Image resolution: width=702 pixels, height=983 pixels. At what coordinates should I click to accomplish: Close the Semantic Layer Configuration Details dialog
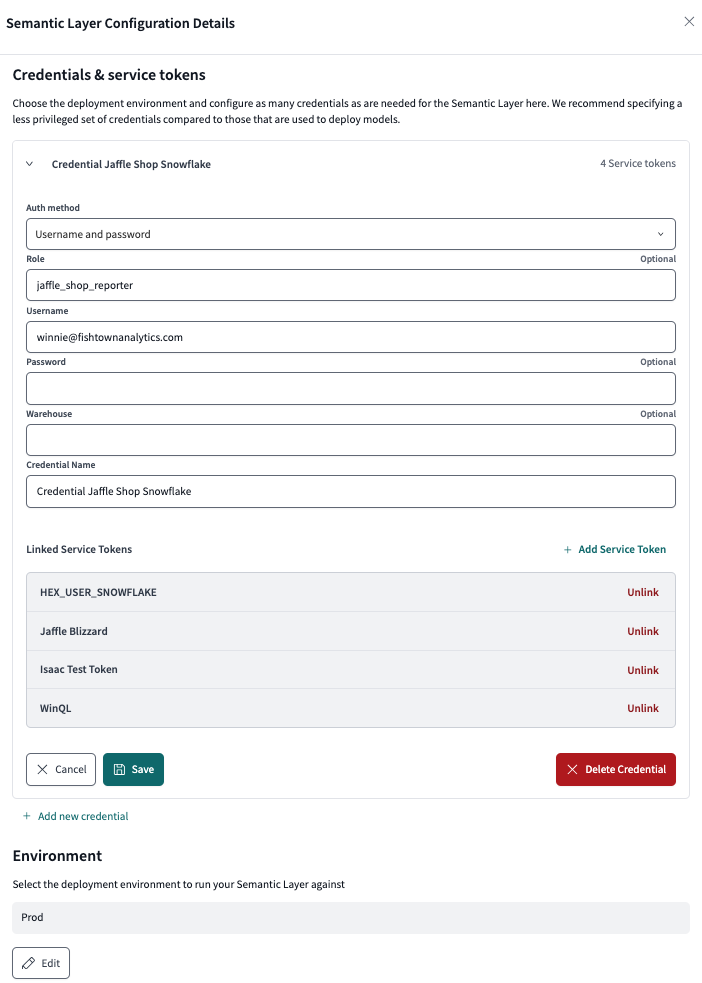[689, 21]
